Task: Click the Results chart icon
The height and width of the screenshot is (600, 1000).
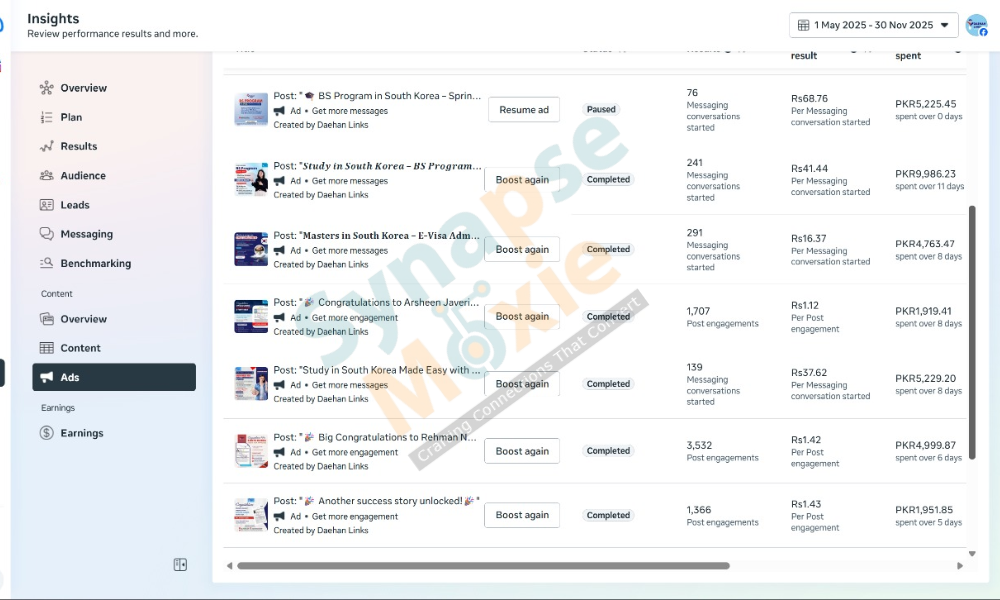Action: 46,146
